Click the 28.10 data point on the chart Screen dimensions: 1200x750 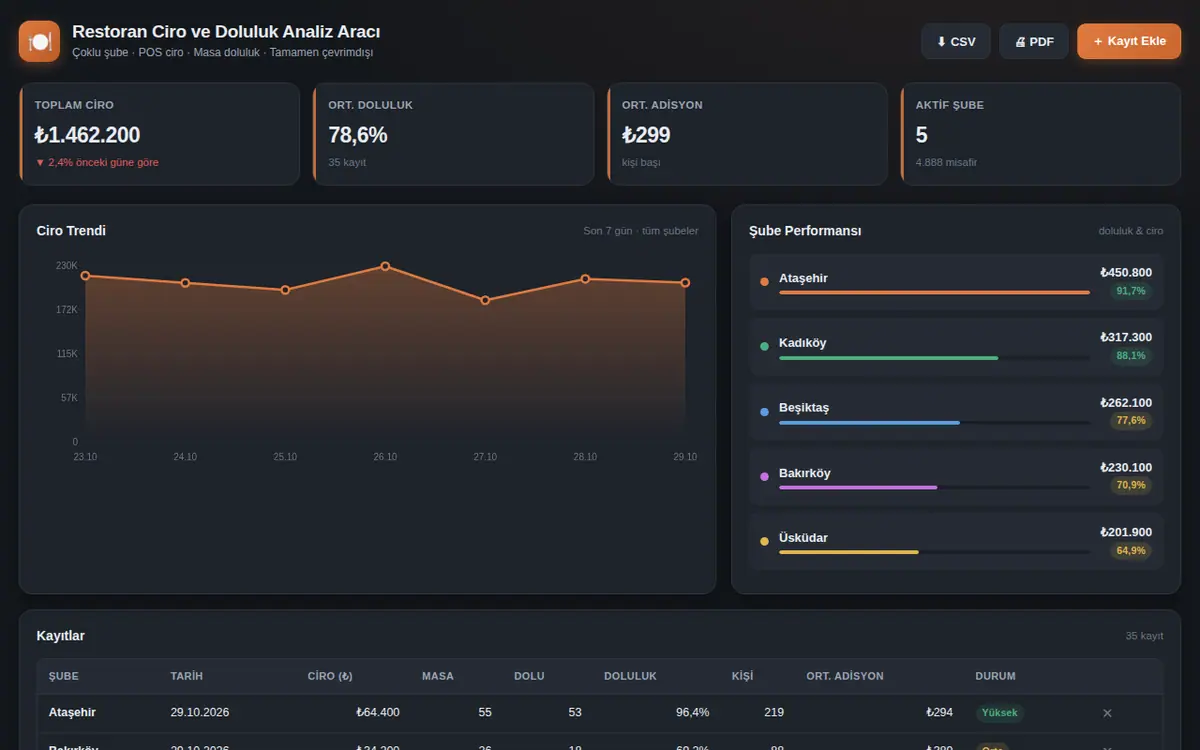click(x=585, y=279)
